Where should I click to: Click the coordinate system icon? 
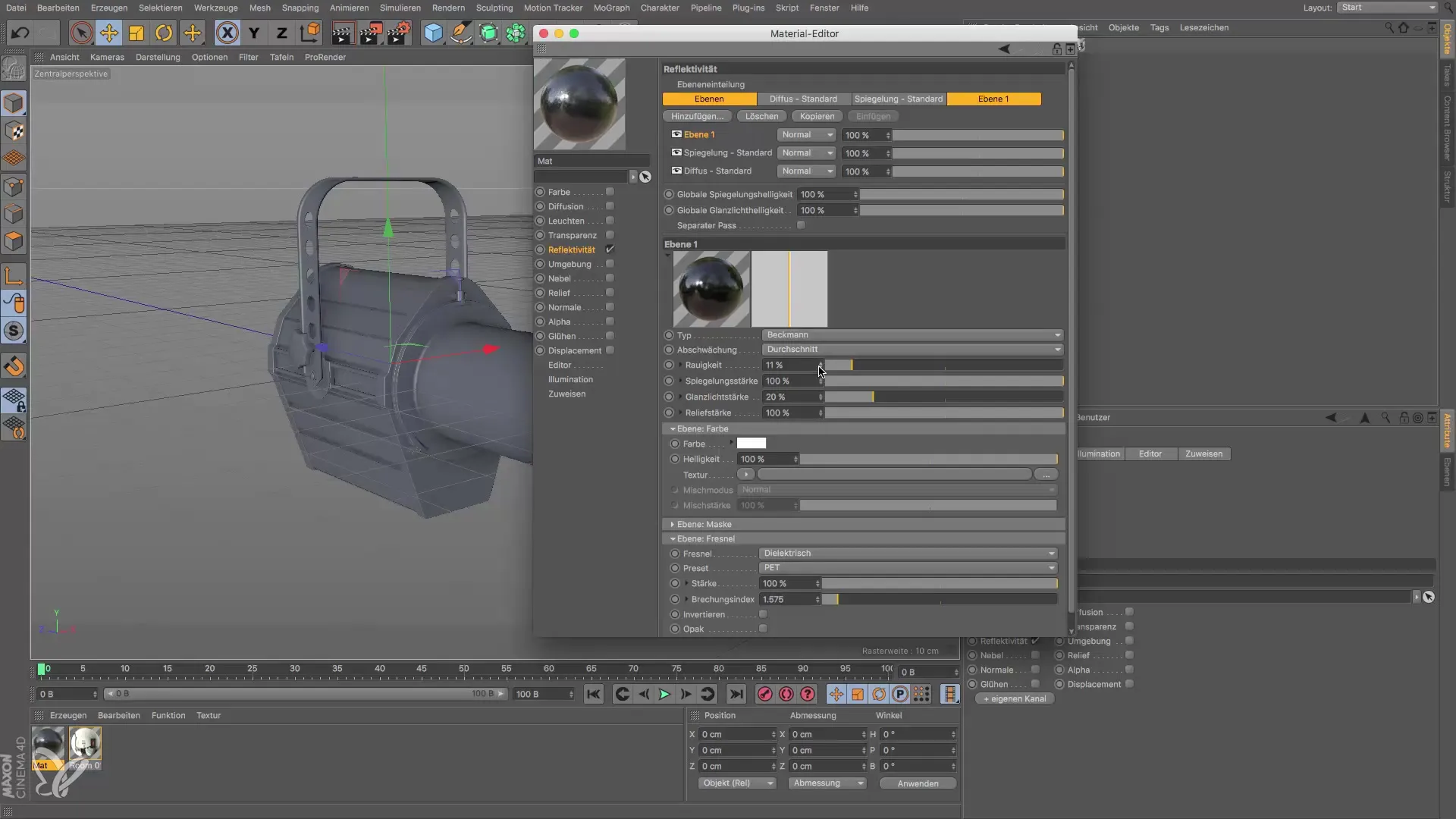[309, 33]
